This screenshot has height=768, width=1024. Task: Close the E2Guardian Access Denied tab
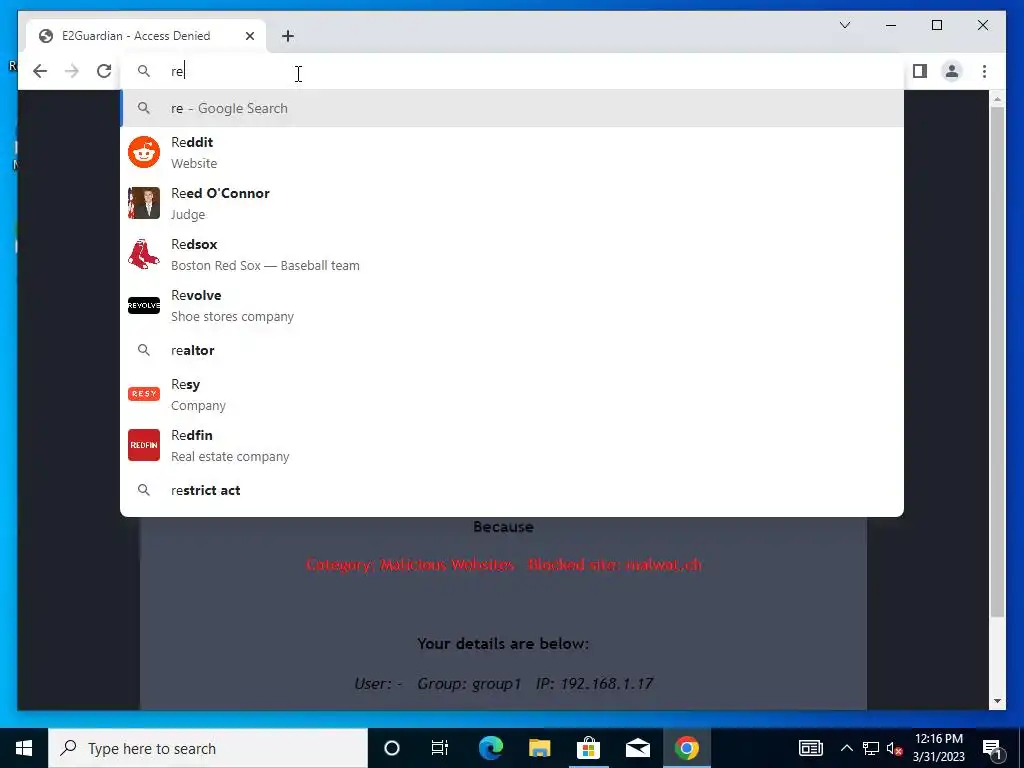pos(249,36)
